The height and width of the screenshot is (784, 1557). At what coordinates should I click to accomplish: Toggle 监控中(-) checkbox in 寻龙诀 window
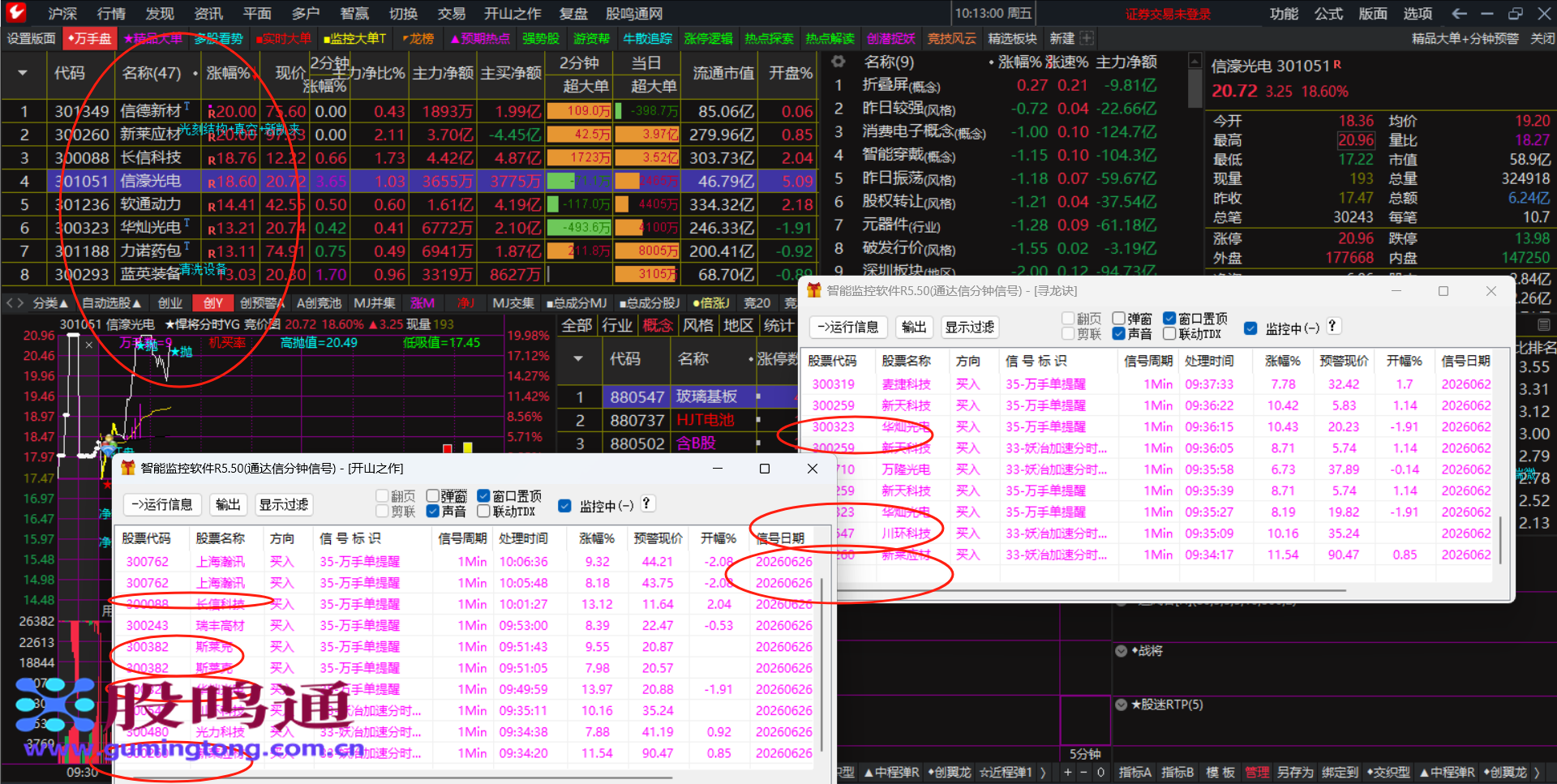pos(1250,328)
